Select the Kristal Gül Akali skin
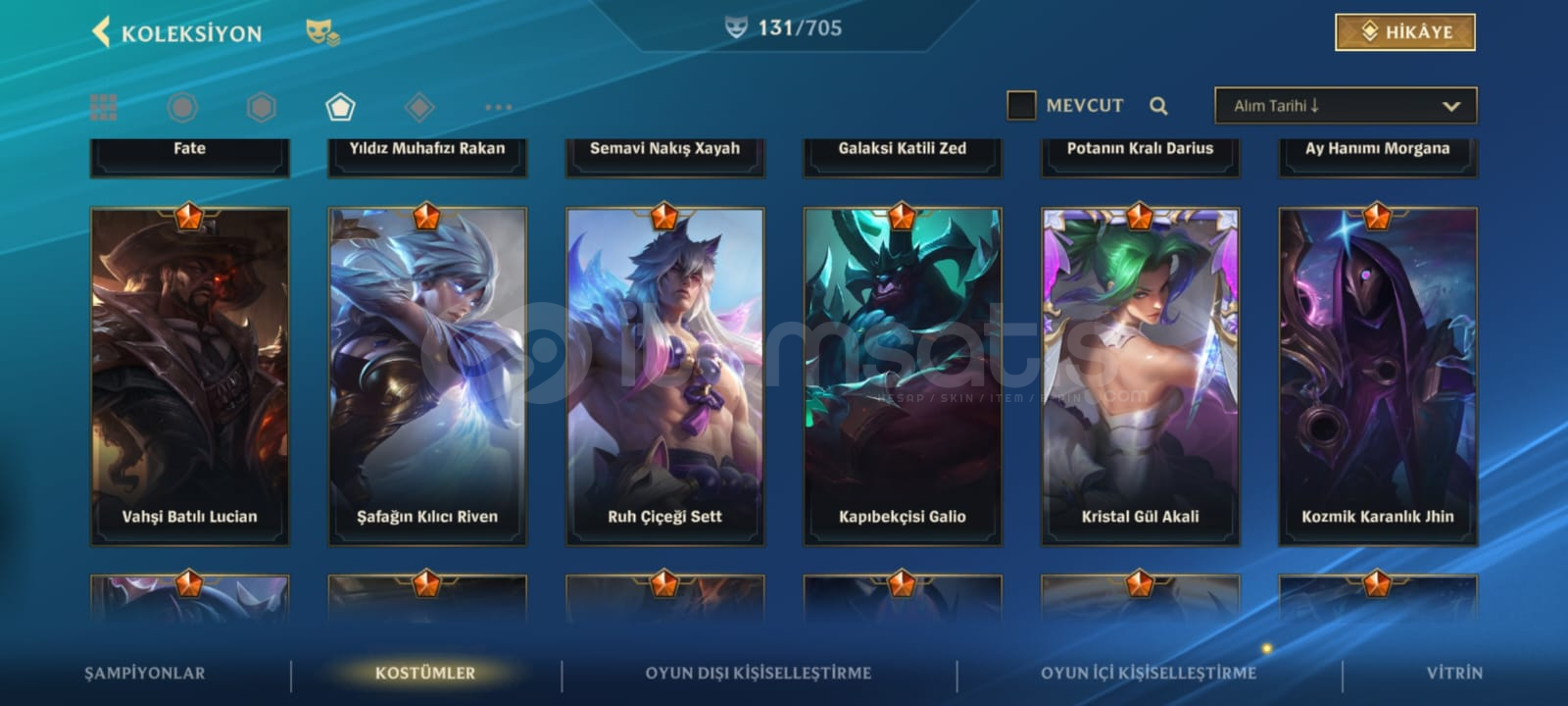This screenshot has height=706, width=1568. pos(1141,377)
